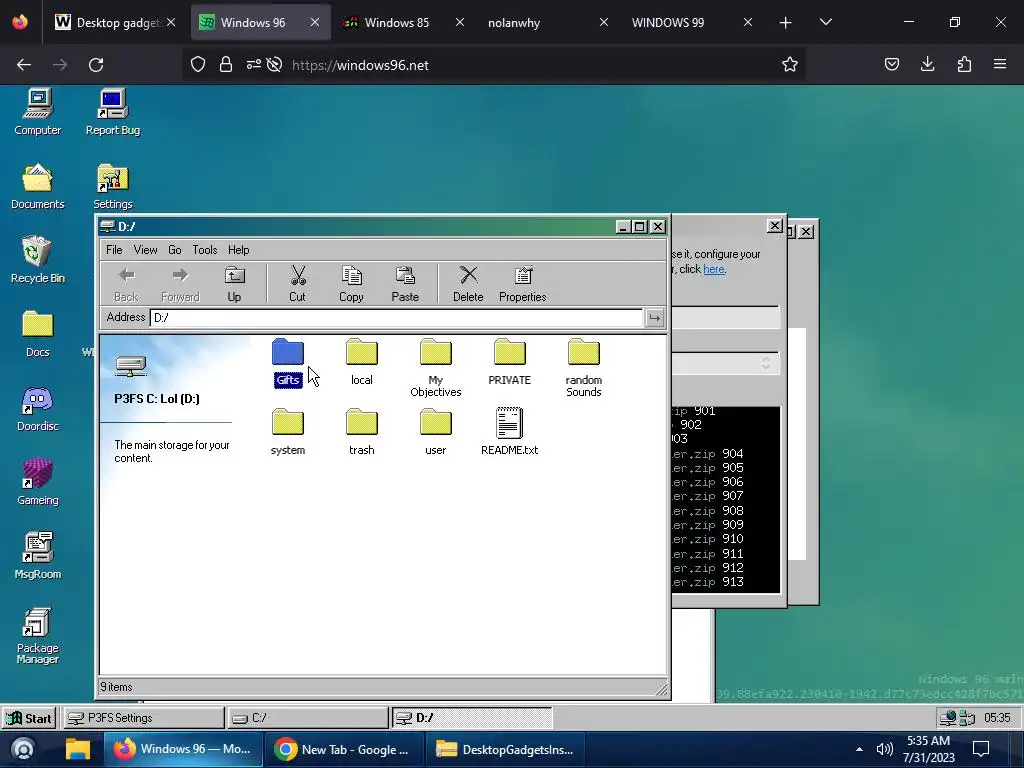The image size is (1024, 768).
Task: Switch to C:/ taskbar window
Action: [x=308, y=718]
